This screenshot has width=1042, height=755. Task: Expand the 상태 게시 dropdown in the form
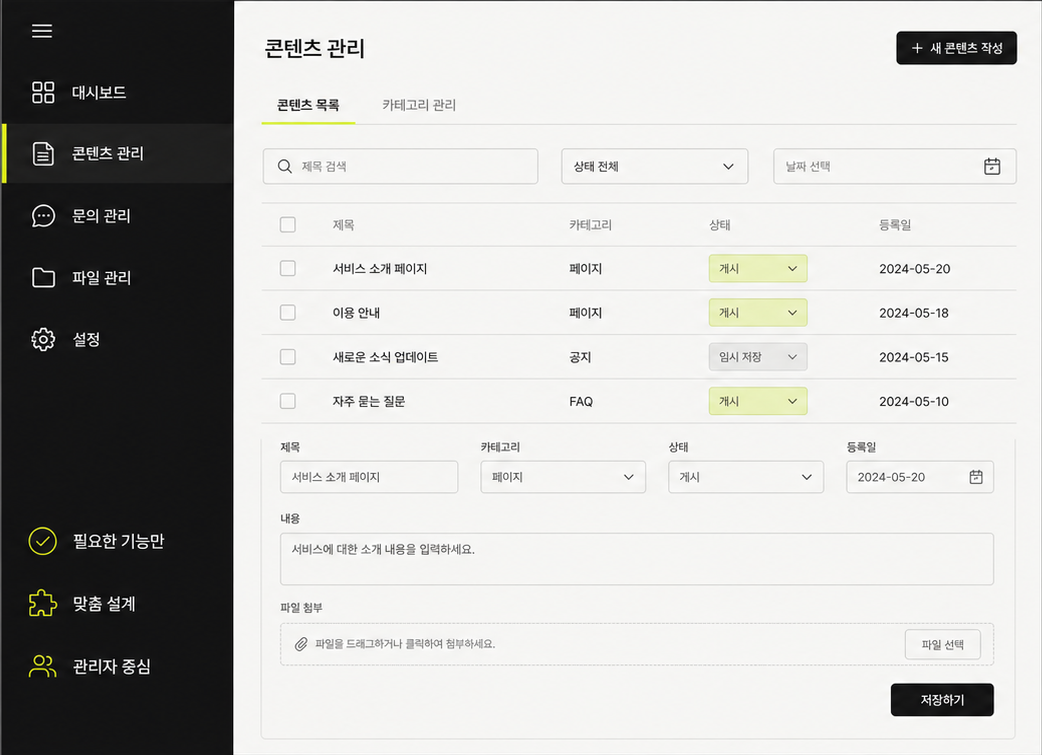746,477
